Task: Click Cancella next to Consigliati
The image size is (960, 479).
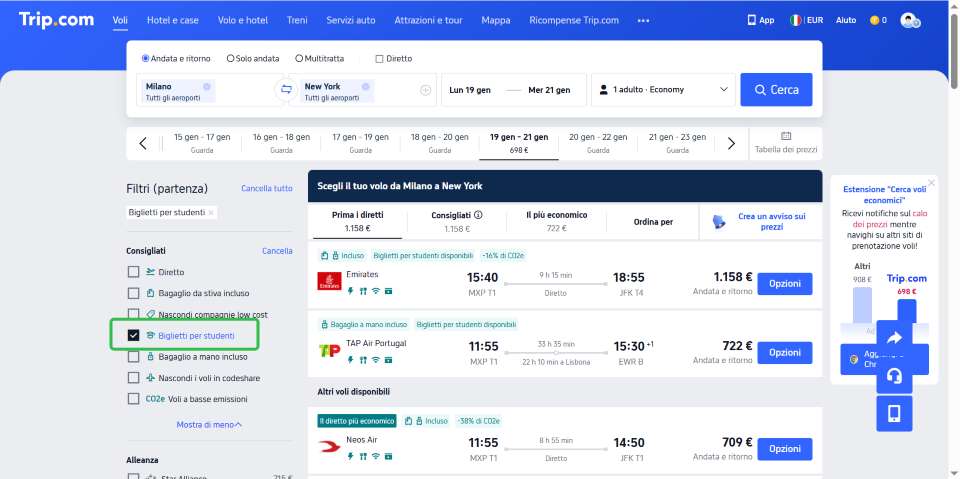Action: click(277, 251)
